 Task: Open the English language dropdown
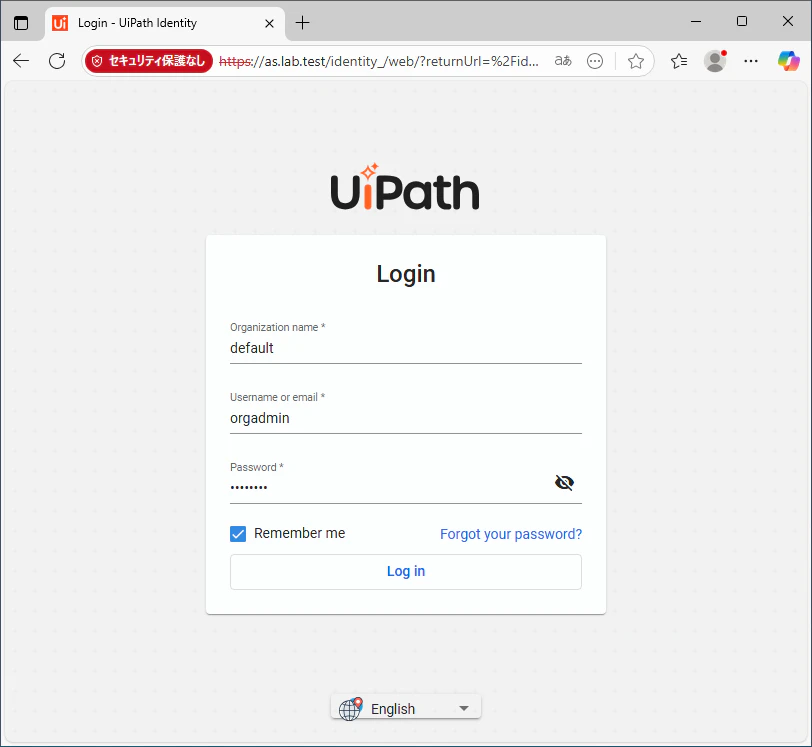pyautogui.click(x=407, y=708)
